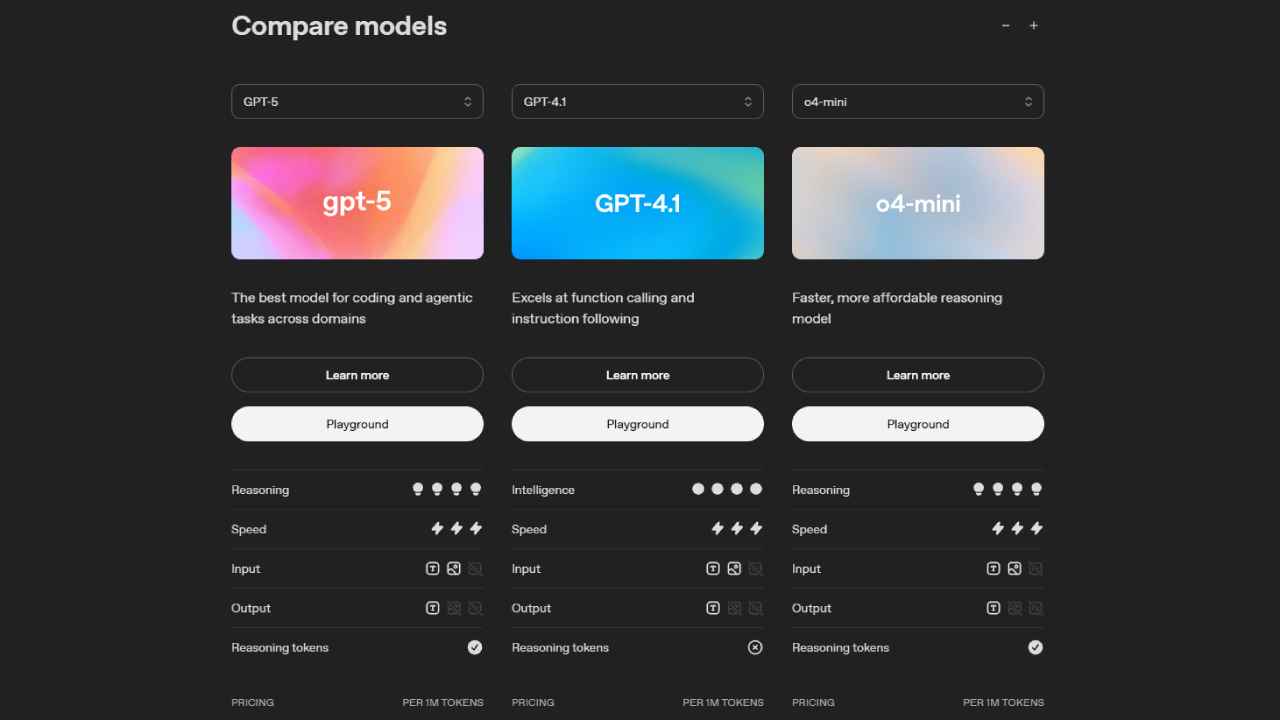The image size is (1280, 720).
Task: Click the text input icon in GPT-5 column
Action: point(432,568)
